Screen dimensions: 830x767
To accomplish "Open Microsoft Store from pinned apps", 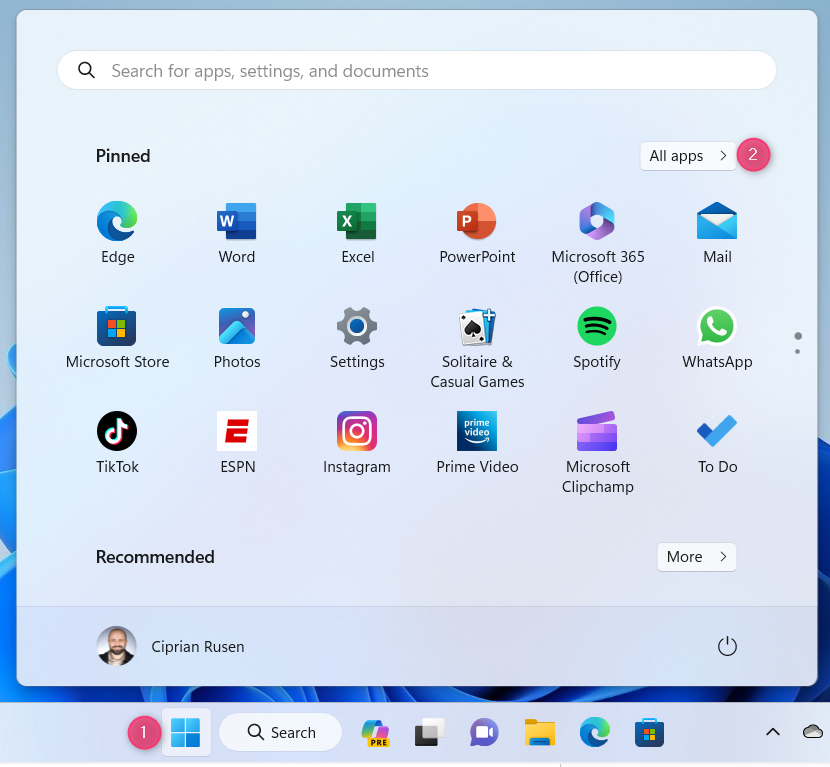I will click(117, 338).
